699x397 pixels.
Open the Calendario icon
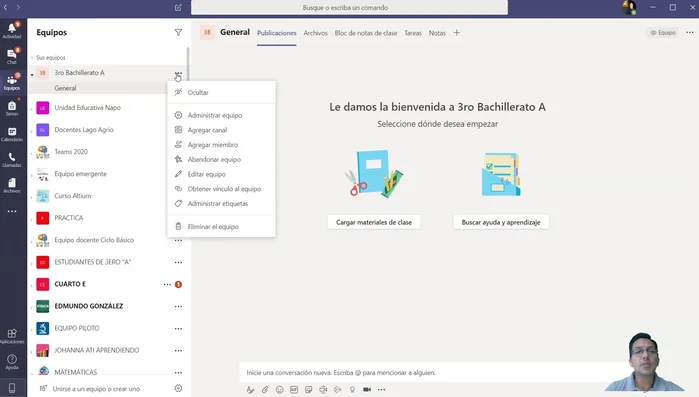[12, 134]
